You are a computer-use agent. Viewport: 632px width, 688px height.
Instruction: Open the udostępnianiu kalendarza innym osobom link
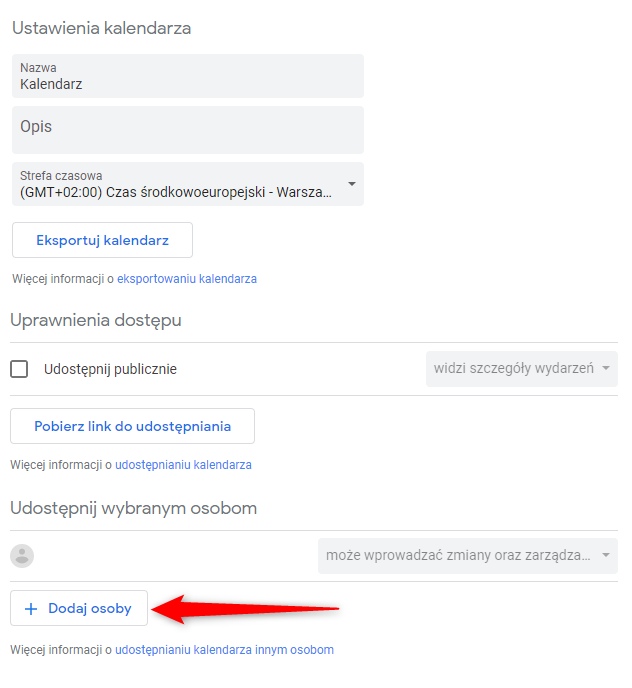224,650
